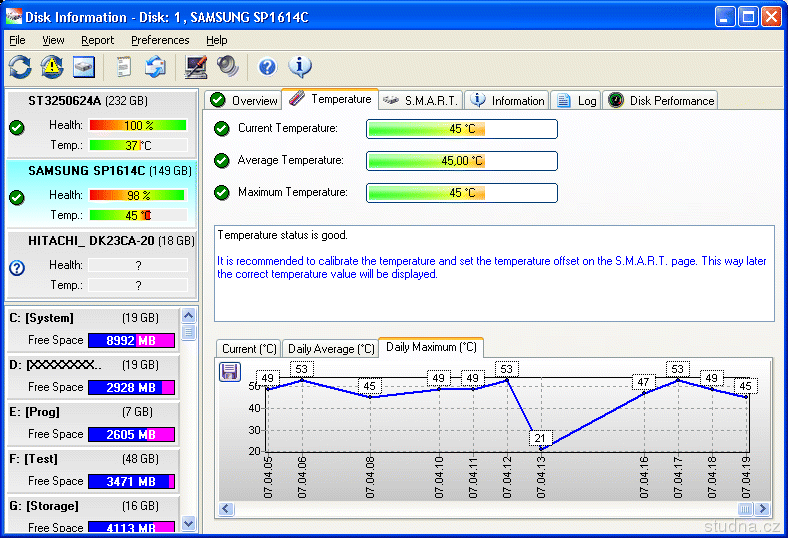Click the blue question mark help icon
The image size is (788, 538).
point(267,67)
